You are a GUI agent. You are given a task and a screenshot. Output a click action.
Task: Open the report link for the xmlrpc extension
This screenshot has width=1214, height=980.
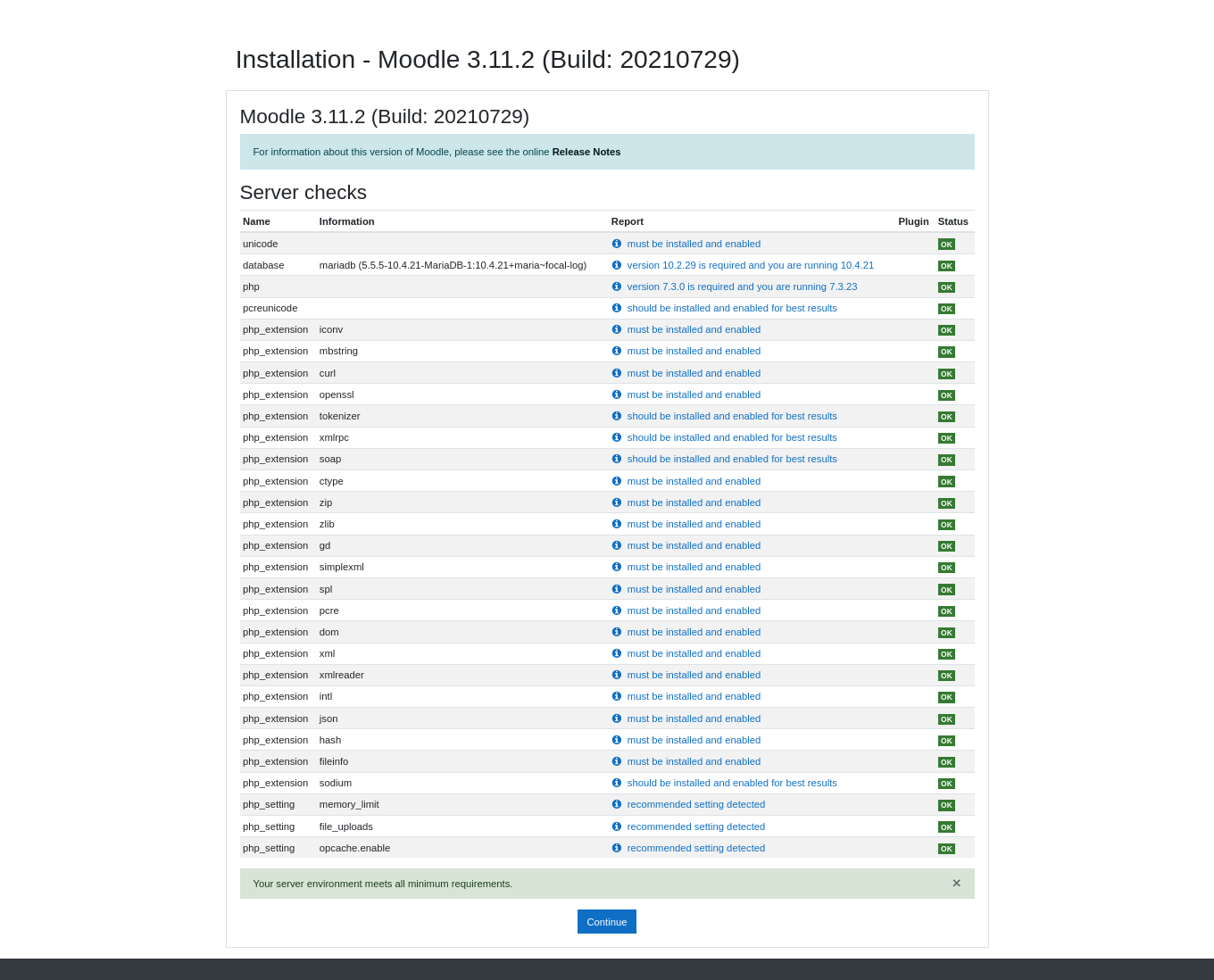(x=731, y=437)
